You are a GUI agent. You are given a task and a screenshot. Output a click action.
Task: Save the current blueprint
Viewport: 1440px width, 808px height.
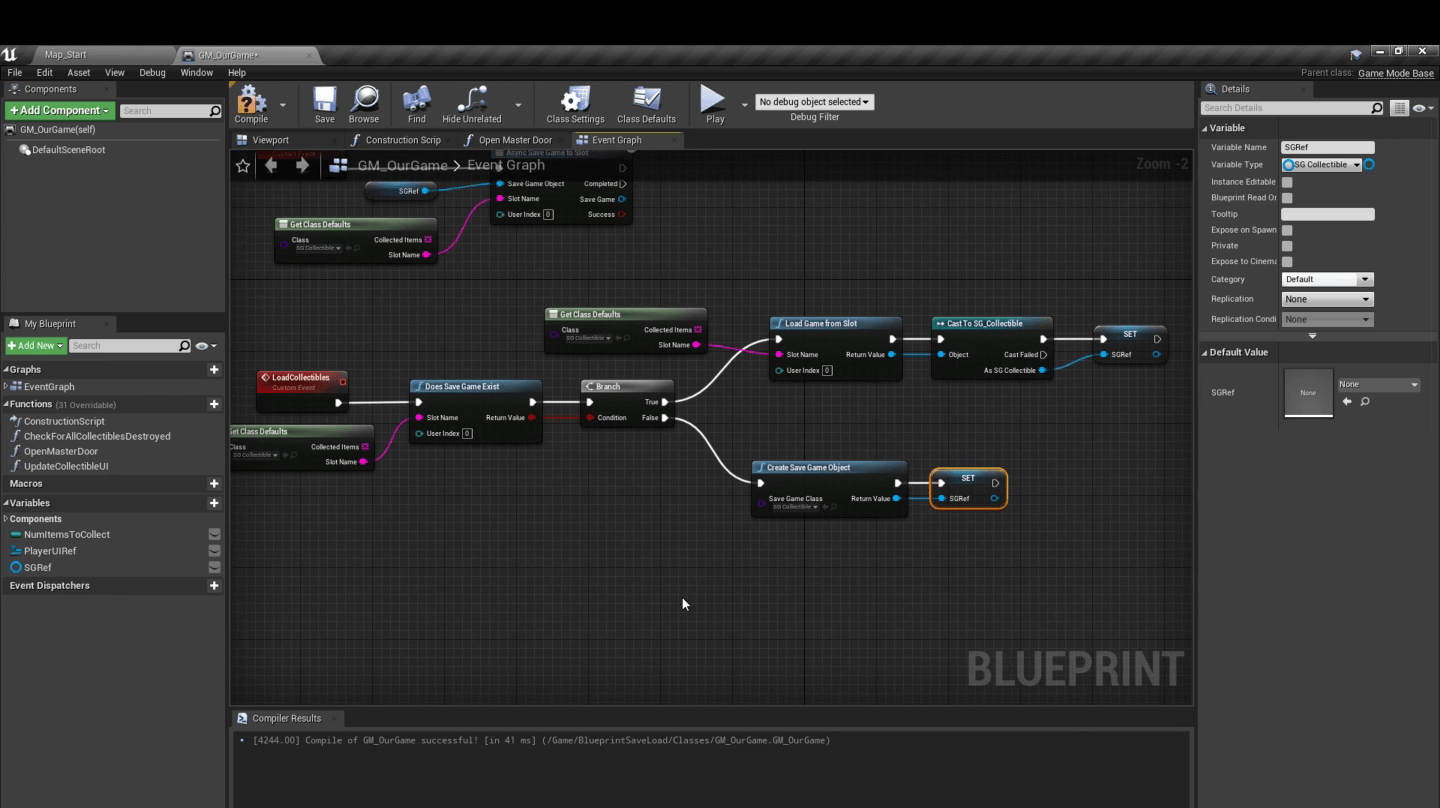pyautogui.click(x=322, y=103)
